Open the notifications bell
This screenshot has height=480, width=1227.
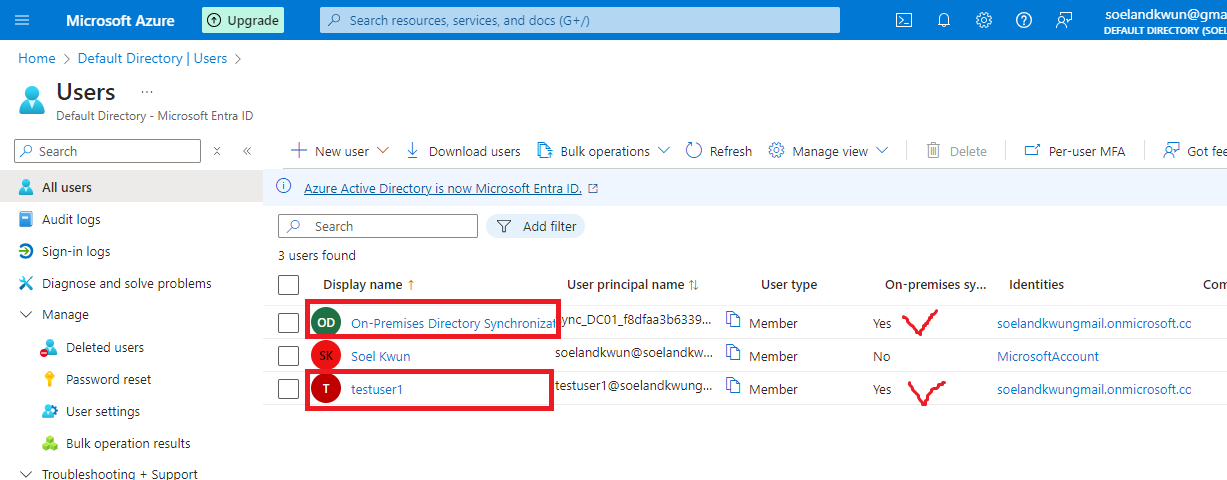click(943, 20)
